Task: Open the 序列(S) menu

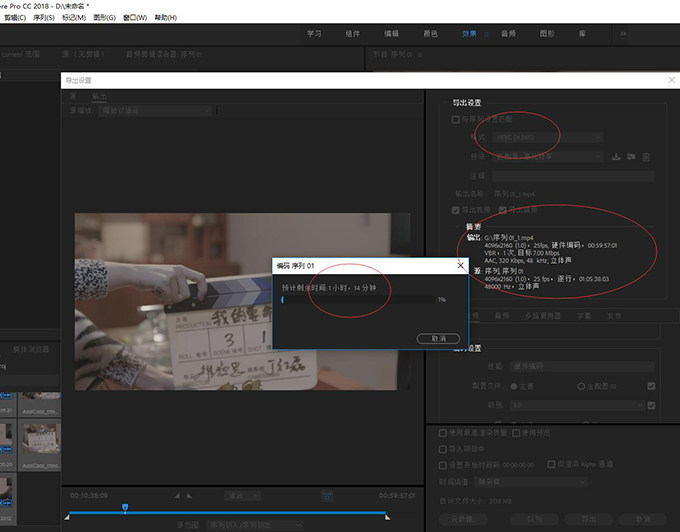Action: [x=44, y=18]
